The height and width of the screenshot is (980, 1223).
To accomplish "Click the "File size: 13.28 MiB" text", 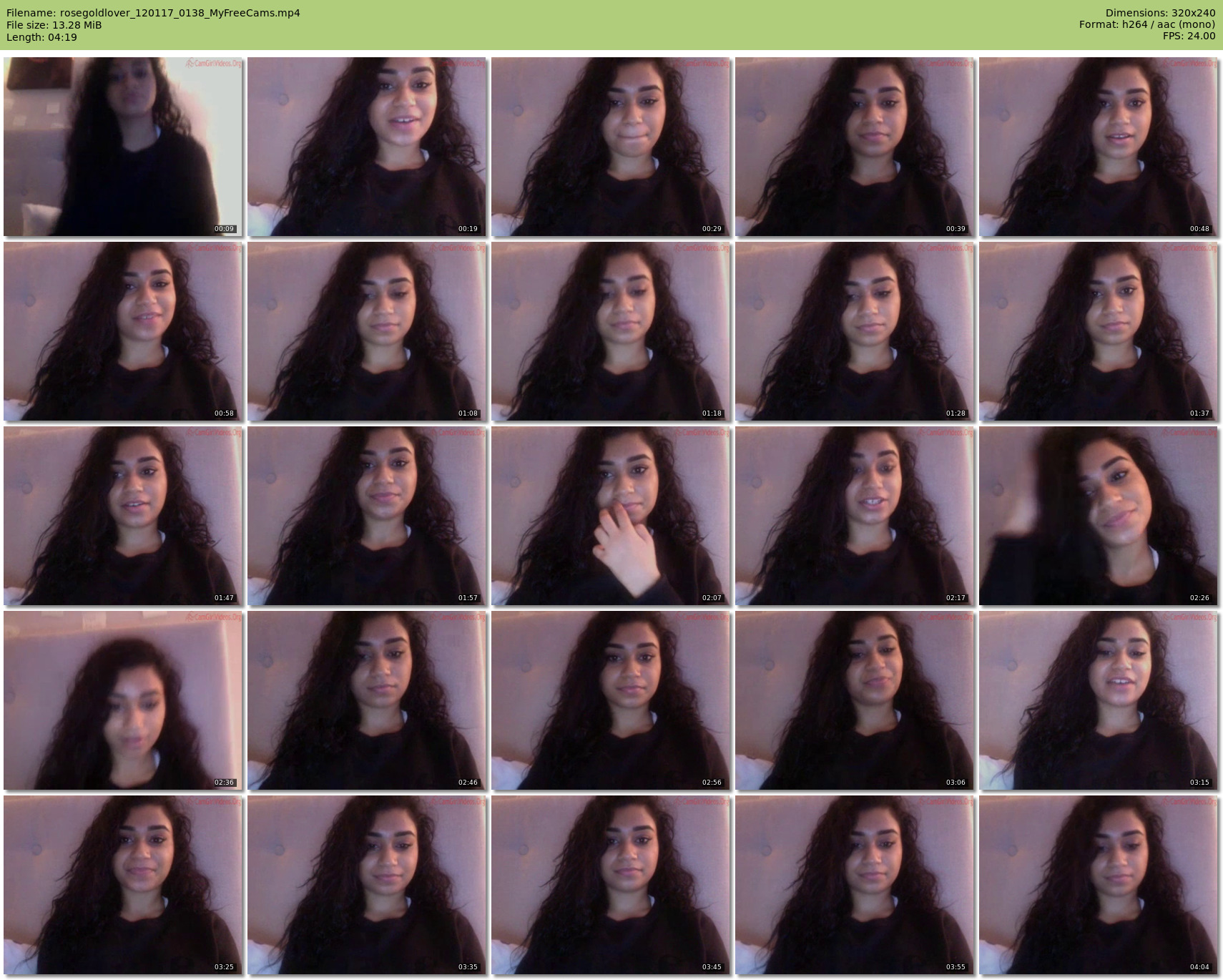I will pos(54,25).
